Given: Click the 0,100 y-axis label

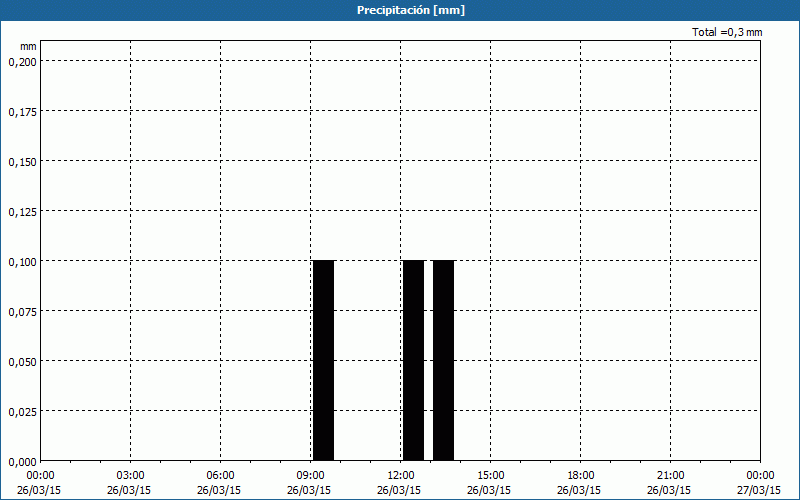Looking at the screenshot, I should click(x=22, y=262).
